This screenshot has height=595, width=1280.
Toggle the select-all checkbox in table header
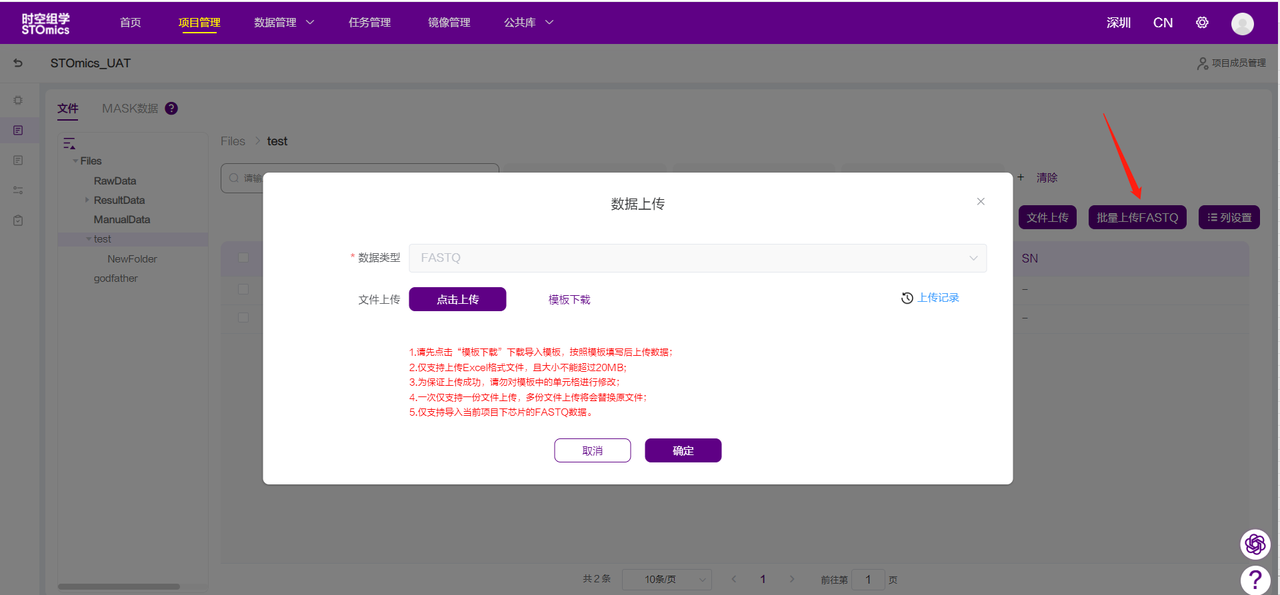click(x=243, y=258)
